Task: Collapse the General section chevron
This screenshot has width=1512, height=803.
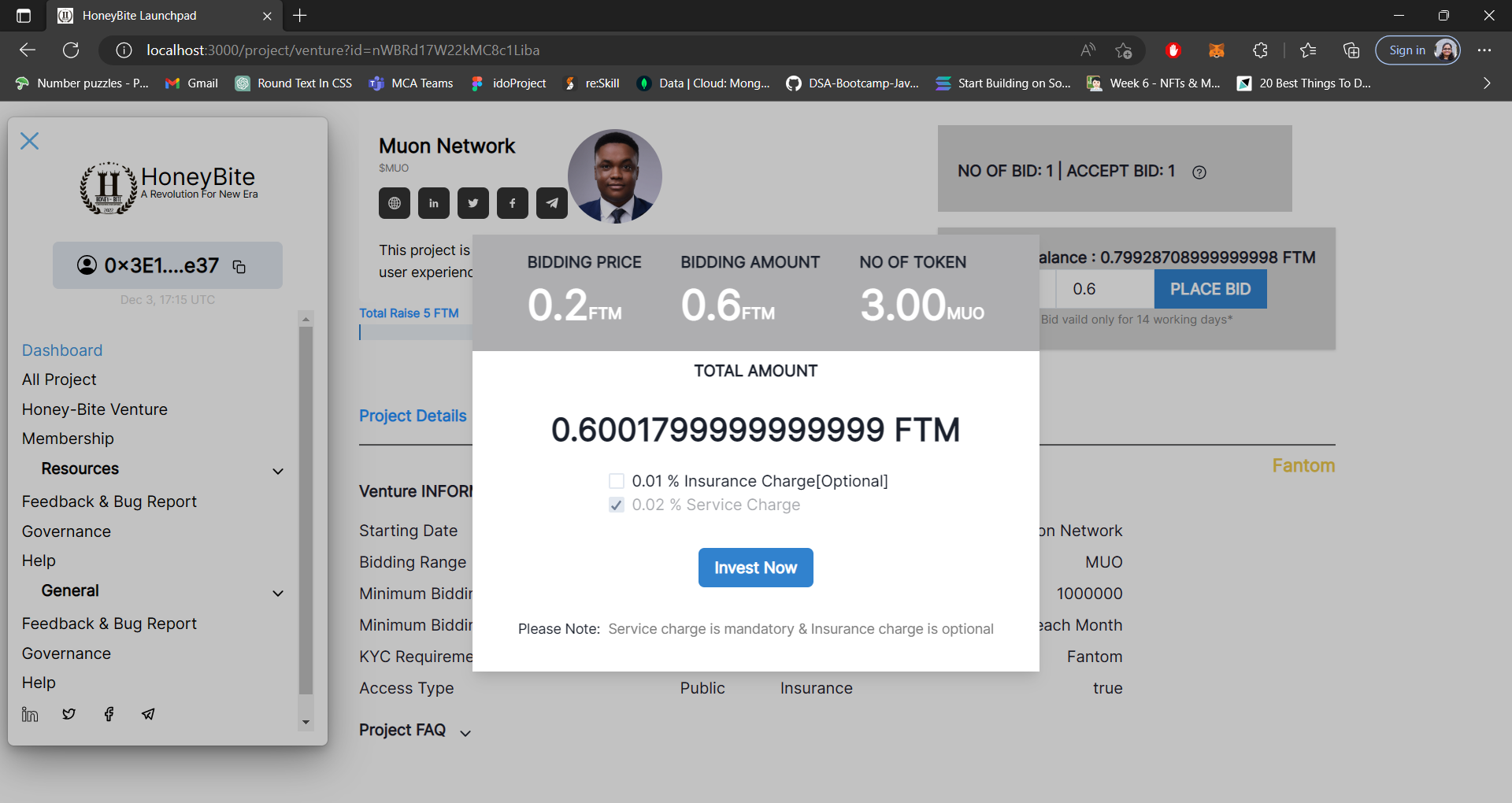Action: tap(278, 593)
